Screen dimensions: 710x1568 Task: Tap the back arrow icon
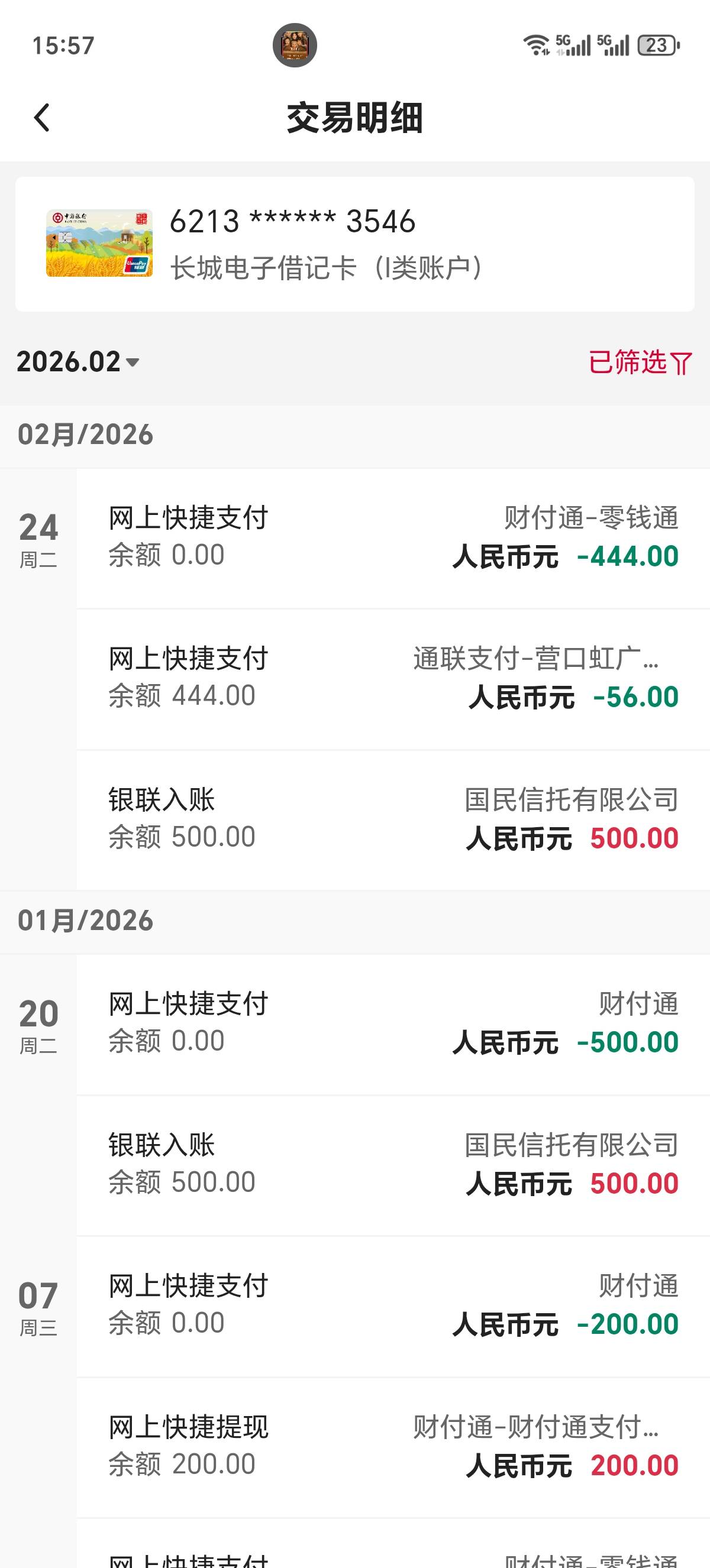(x=41, y=118)
